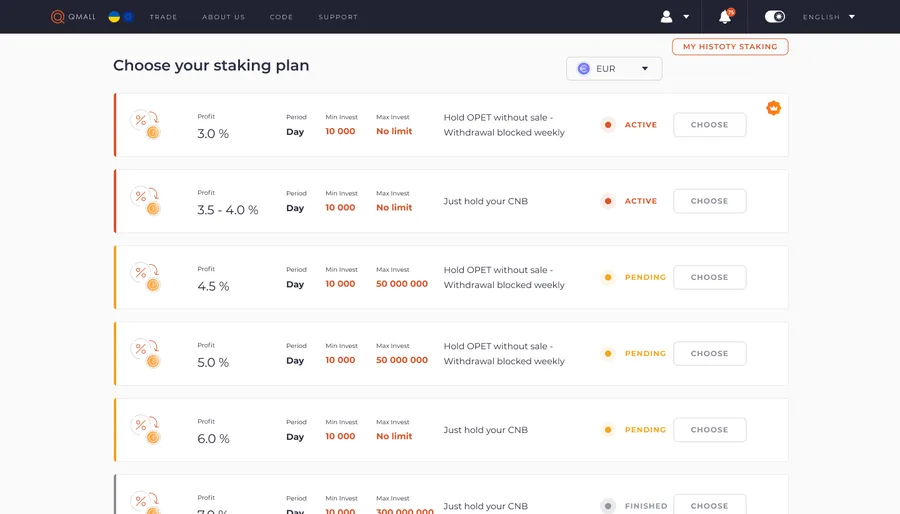Click the Ukraine flag icon
900x514 pixels.
coord(114,17)
